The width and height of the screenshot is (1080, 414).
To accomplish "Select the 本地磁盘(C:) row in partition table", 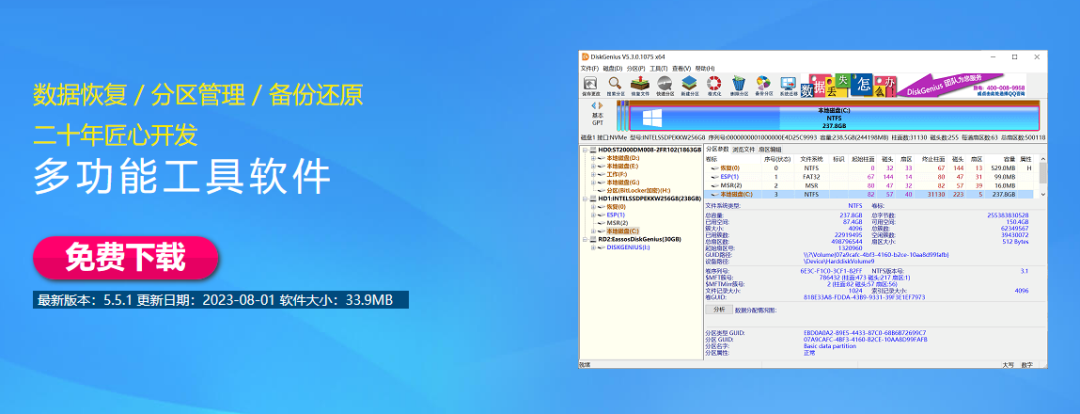I will click(x=871, y=195).
